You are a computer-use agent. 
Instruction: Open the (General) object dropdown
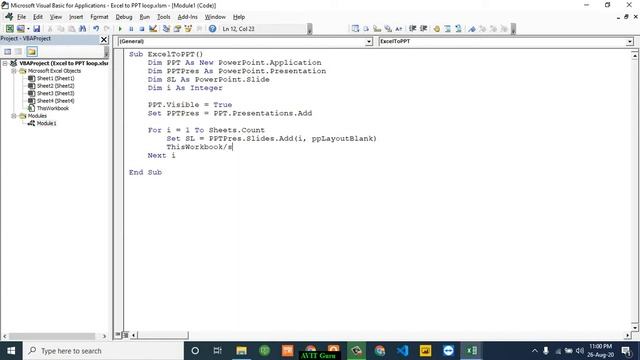pos(369,41)
